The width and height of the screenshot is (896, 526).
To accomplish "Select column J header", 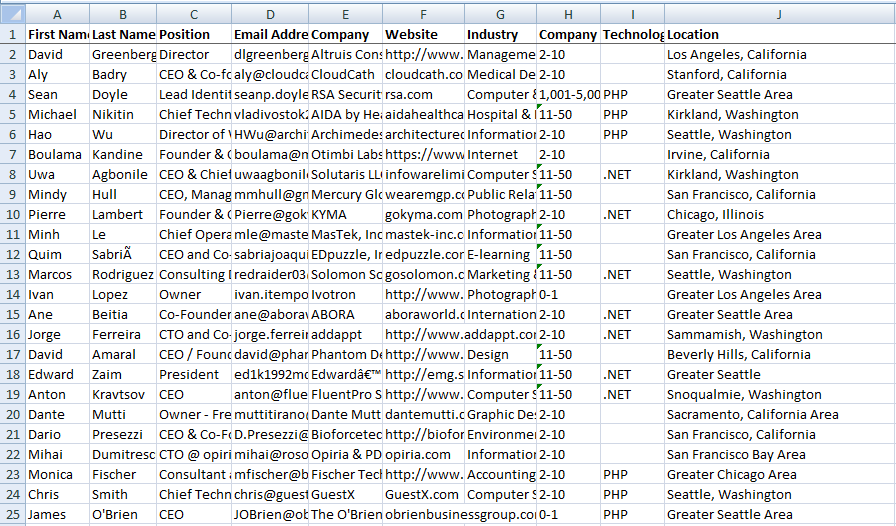I will [x=779, y=14].
